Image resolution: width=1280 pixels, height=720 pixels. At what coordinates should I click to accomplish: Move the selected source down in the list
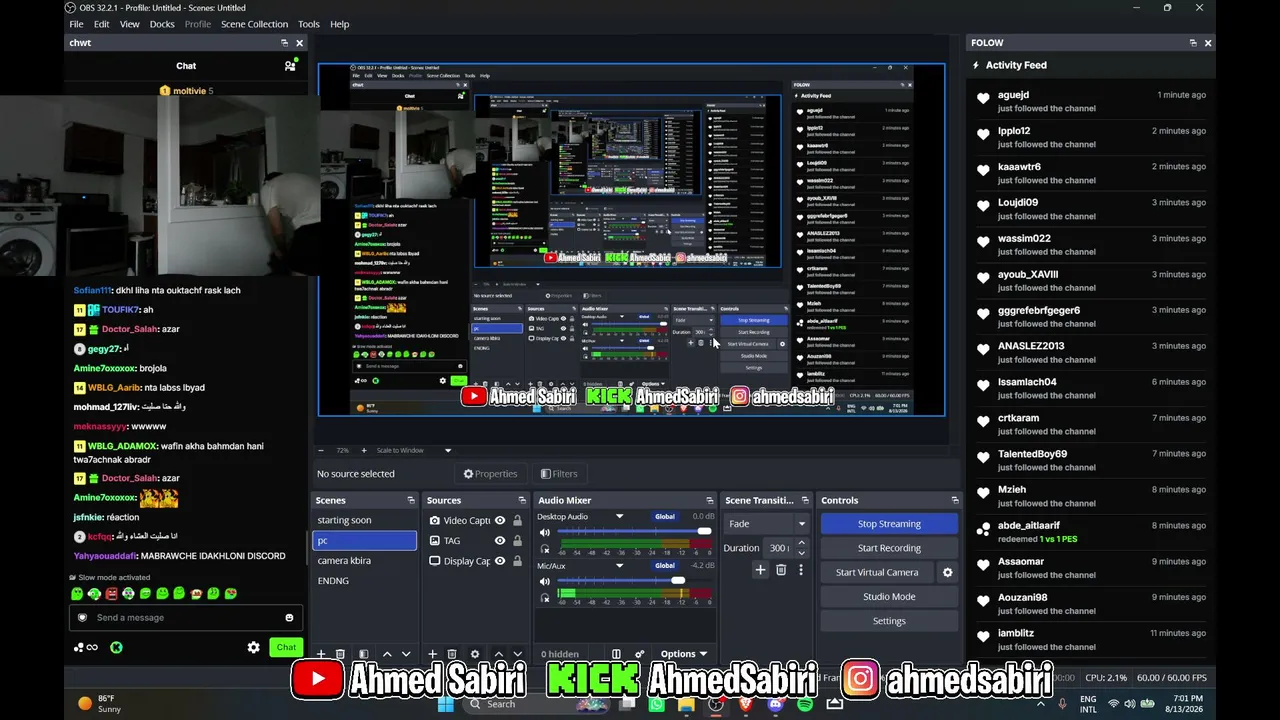[518, 654]
